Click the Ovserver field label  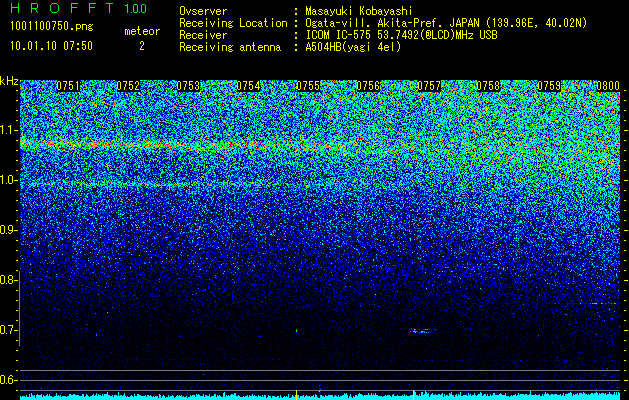[203, 11]
